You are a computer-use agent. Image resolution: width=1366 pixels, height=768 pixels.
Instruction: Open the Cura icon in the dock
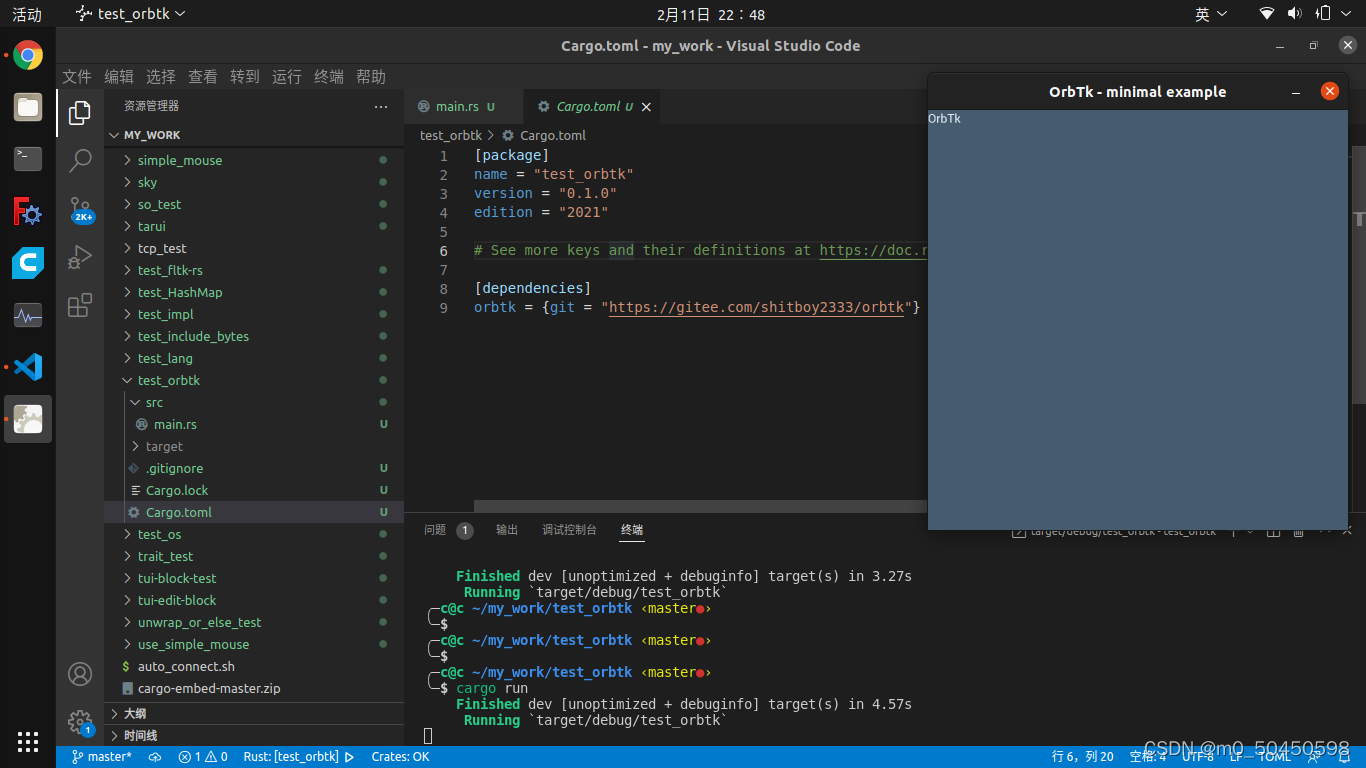tap(28, 263)
